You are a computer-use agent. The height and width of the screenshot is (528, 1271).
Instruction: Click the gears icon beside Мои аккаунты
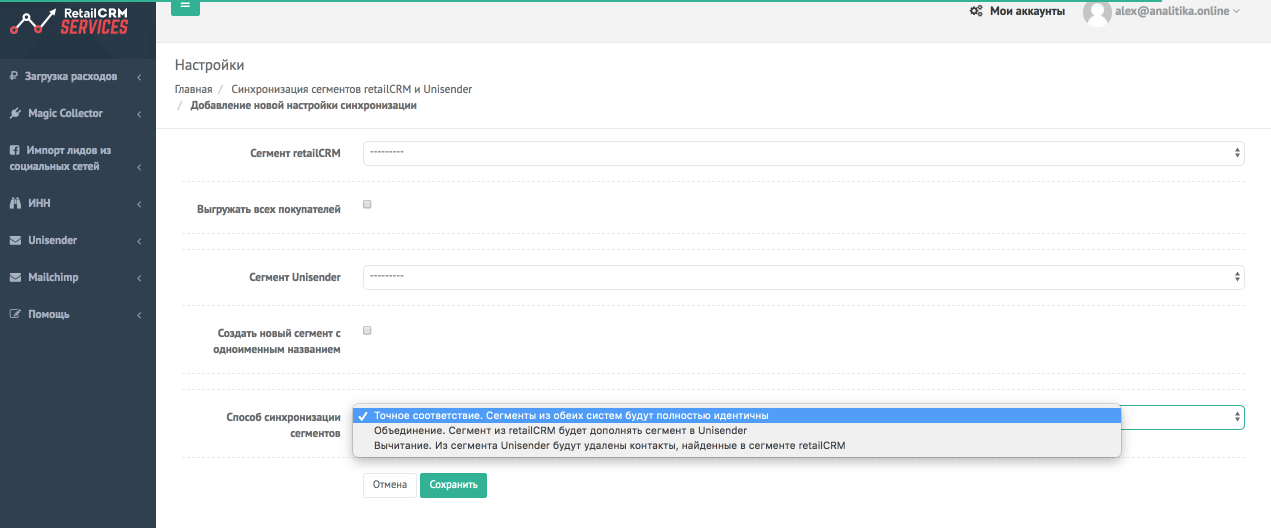976,11
